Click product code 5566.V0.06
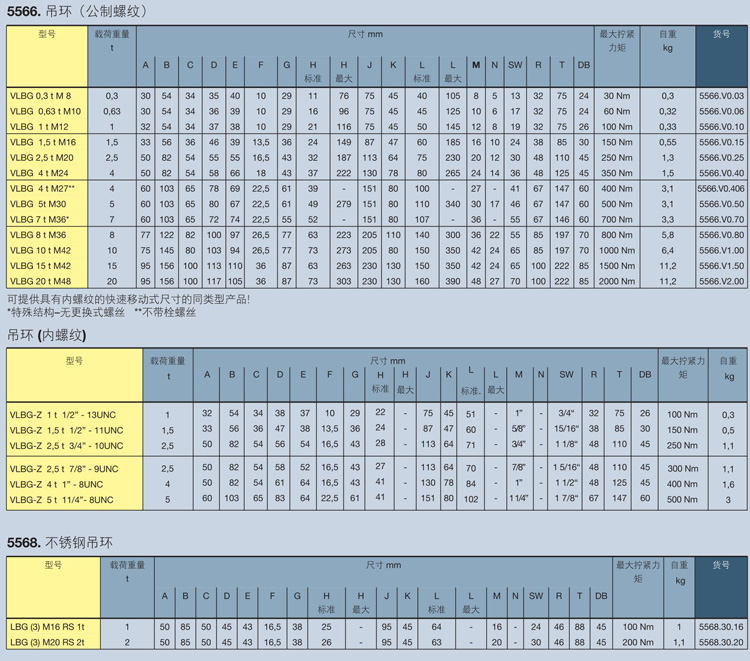Image resolution: width=750 pixels, height=661 pixels. (720, 111)
